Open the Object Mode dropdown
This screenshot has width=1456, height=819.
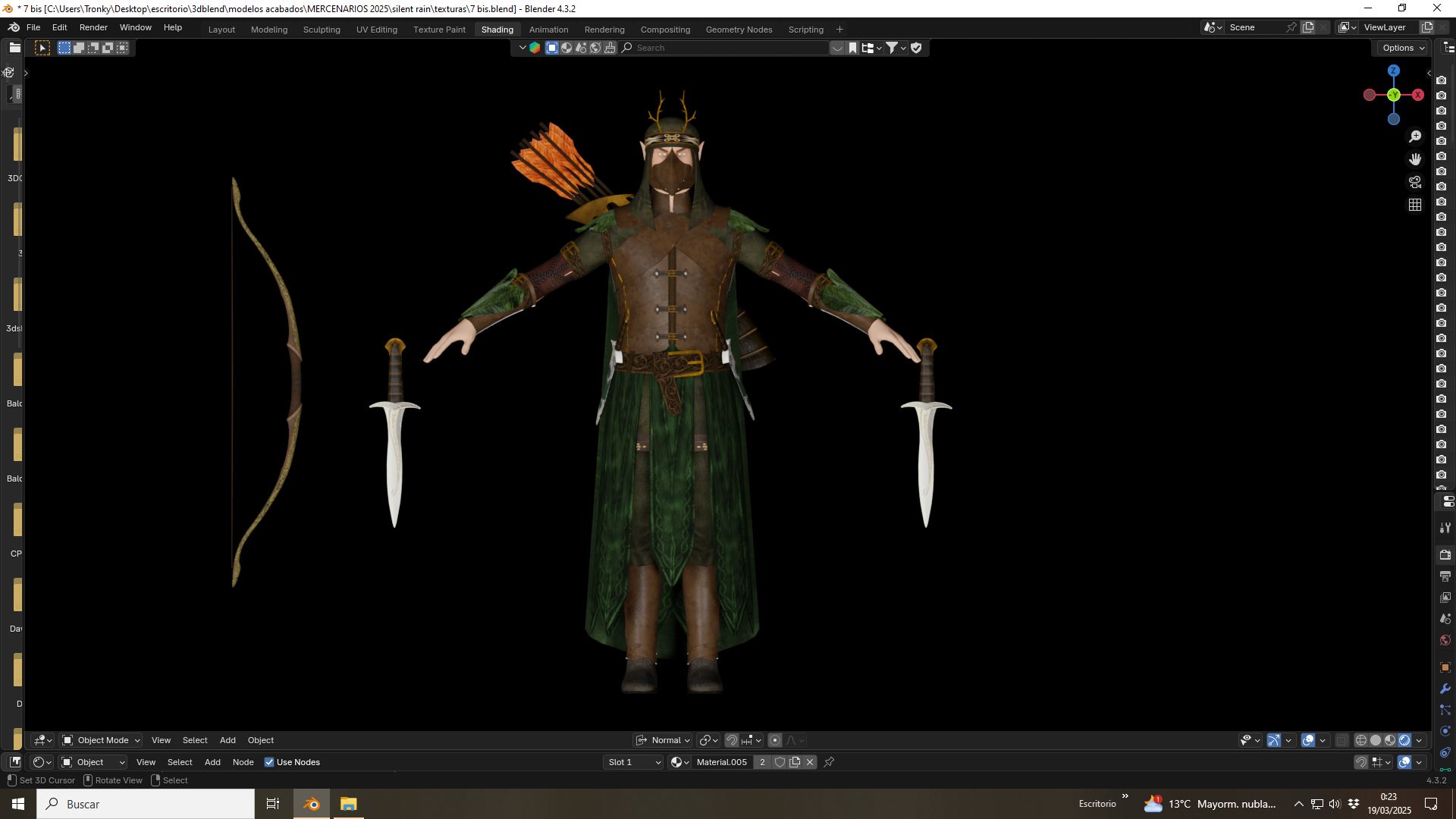click(x=101, y=740)
